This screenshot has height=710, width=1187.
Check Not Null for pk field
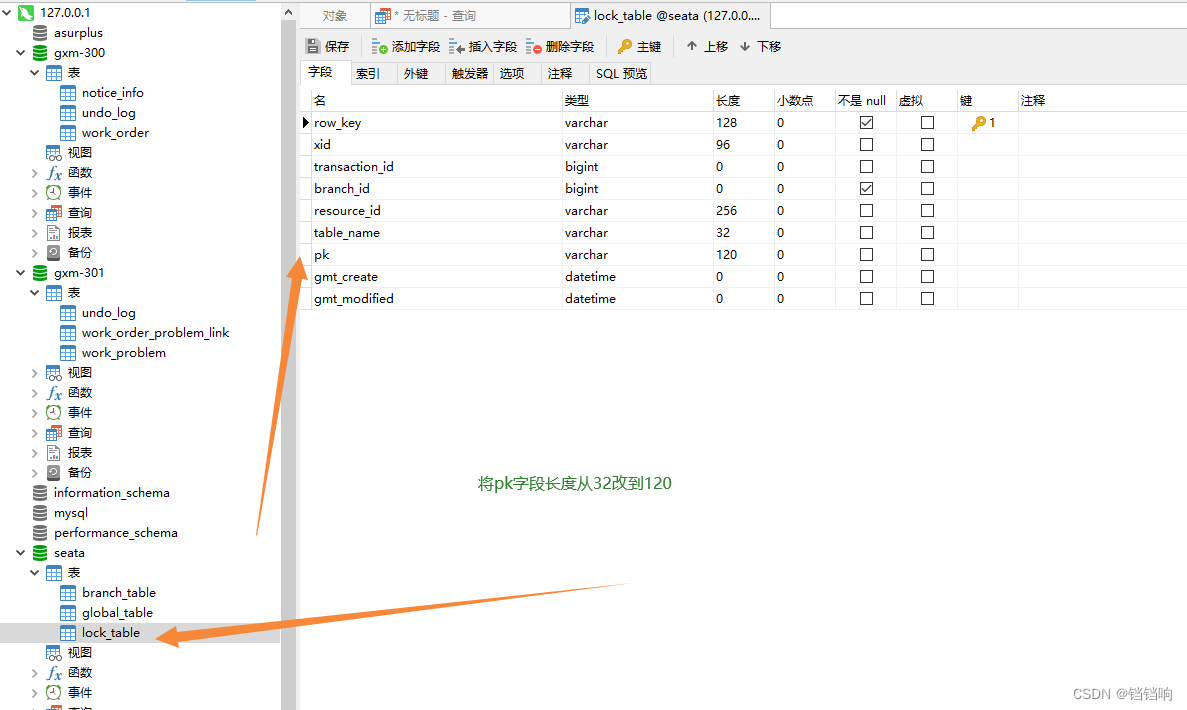(867, 254)
